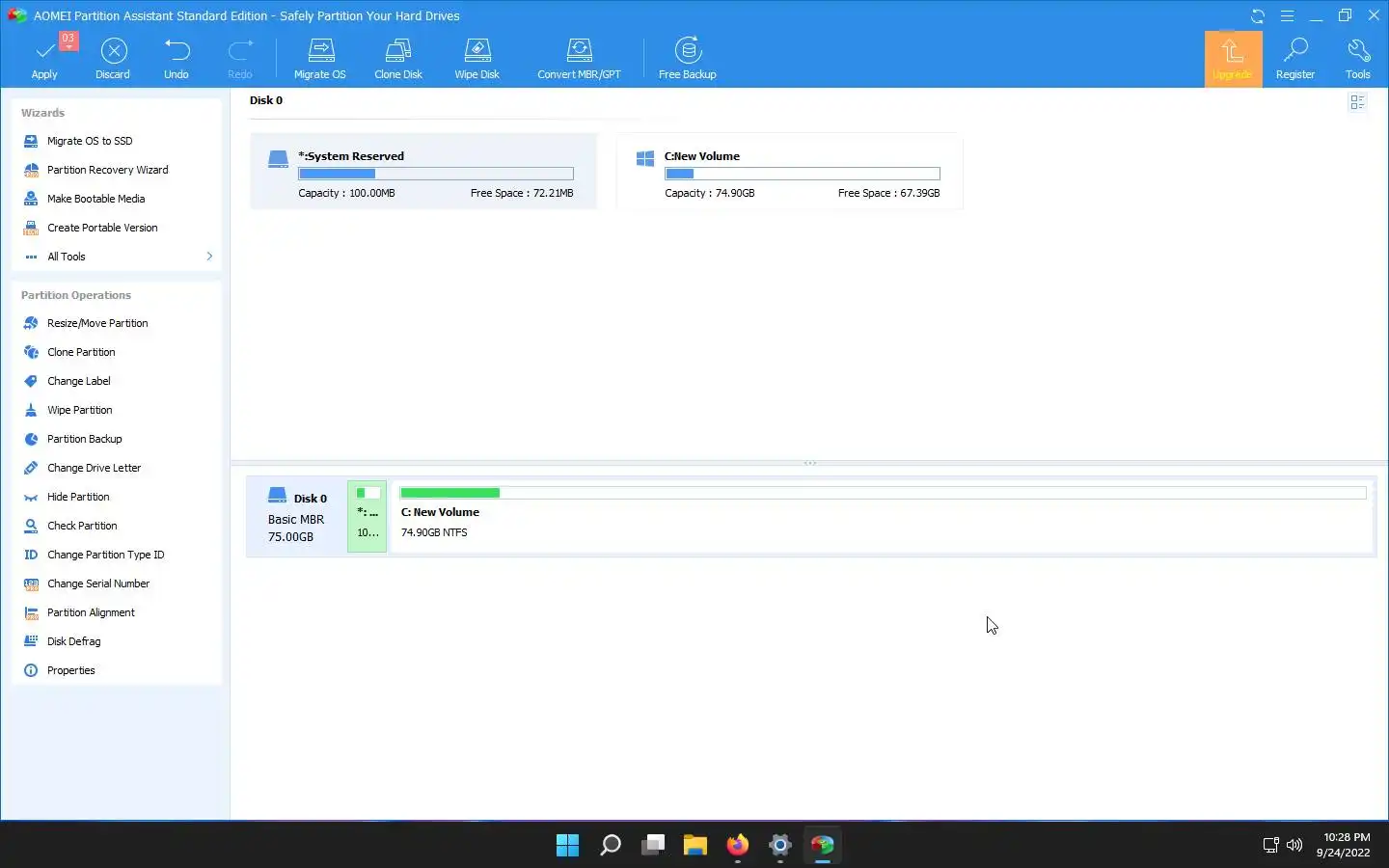Select C: New Volume 74.90GB NTFS in disk map
1389x868 pixels.
883,517
